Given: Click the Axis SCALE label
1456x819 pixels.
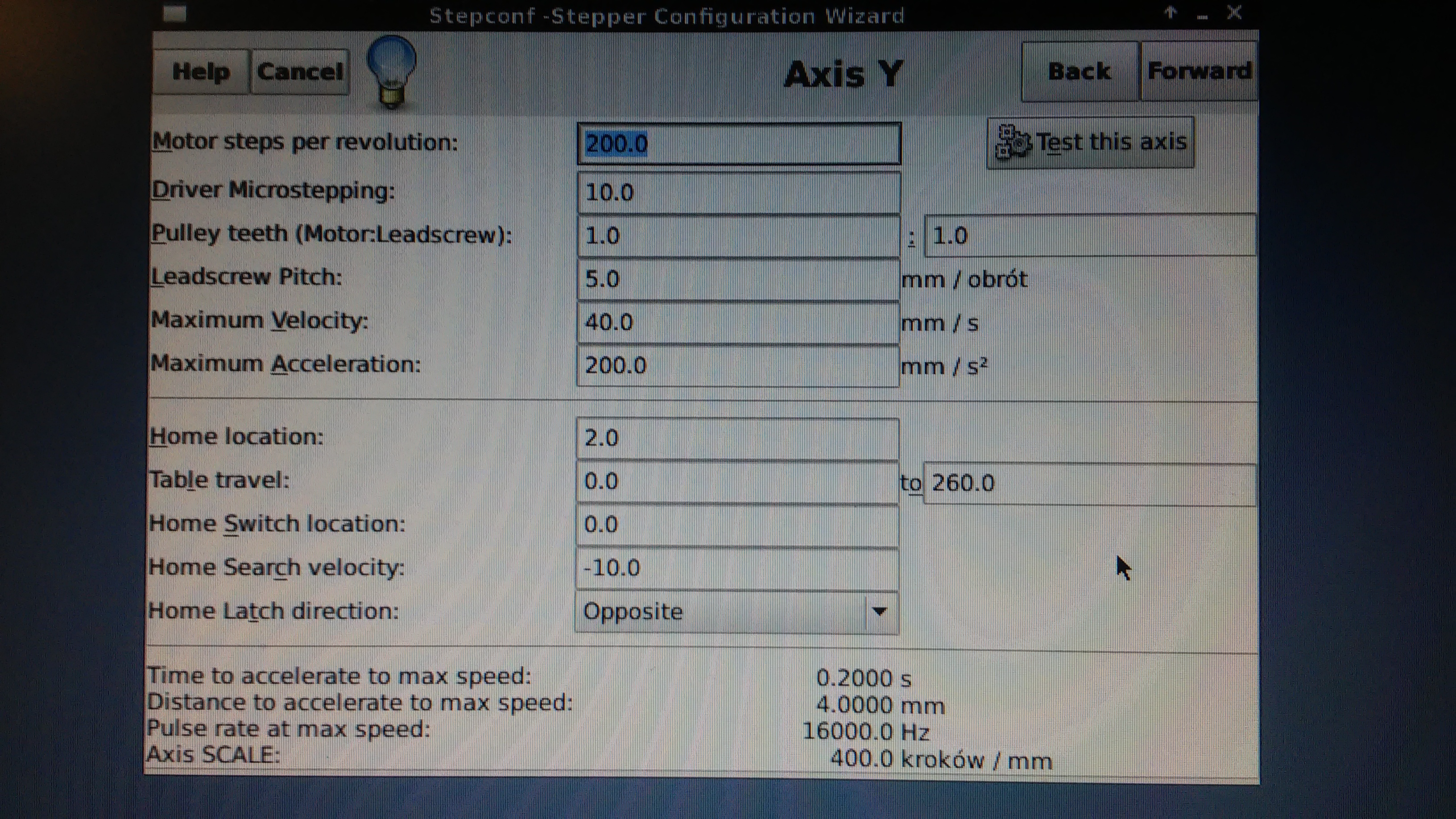Looking at the screenshot, I should point(214,755).
